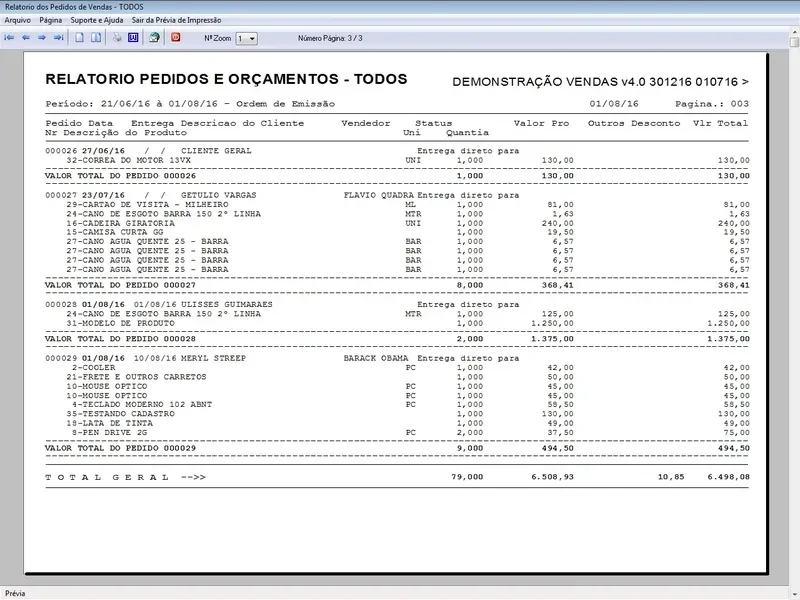This screenshot has height=600, width=800.
Task: Click the previous page arrow
Action: point(26,38)
